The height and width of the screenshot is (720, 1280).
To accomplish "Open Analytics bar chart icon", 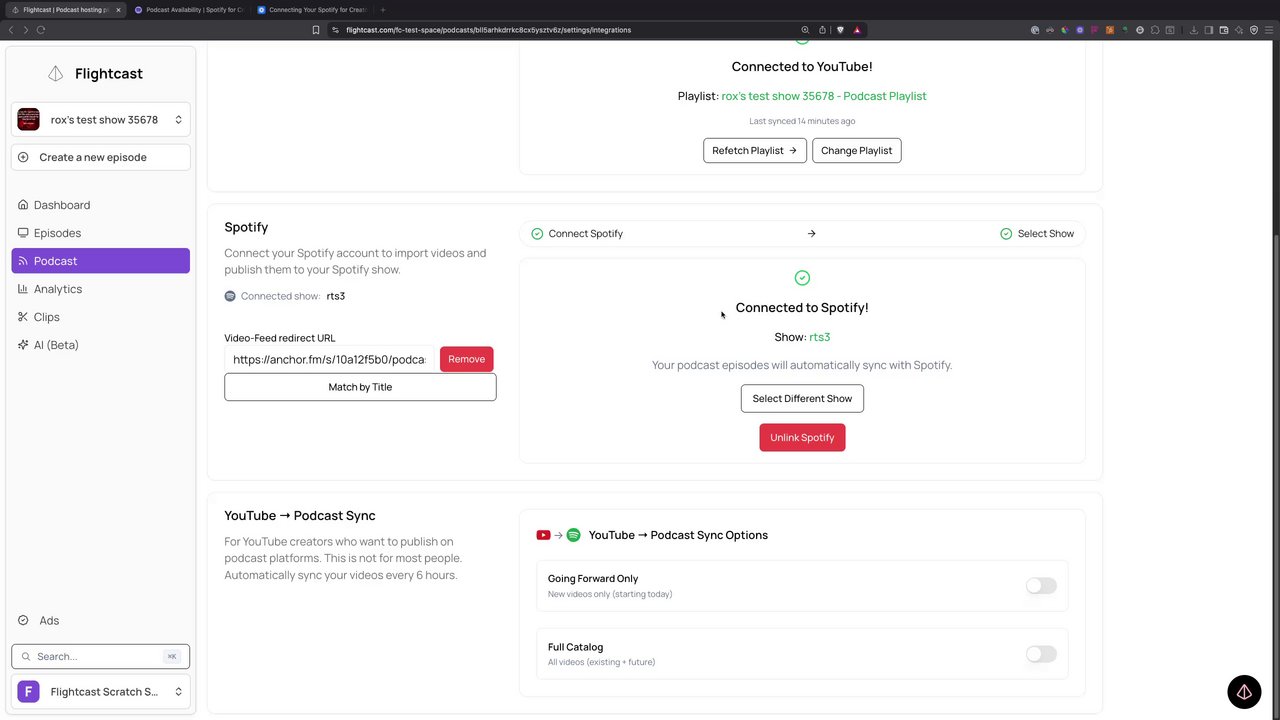I will point(23,289).
